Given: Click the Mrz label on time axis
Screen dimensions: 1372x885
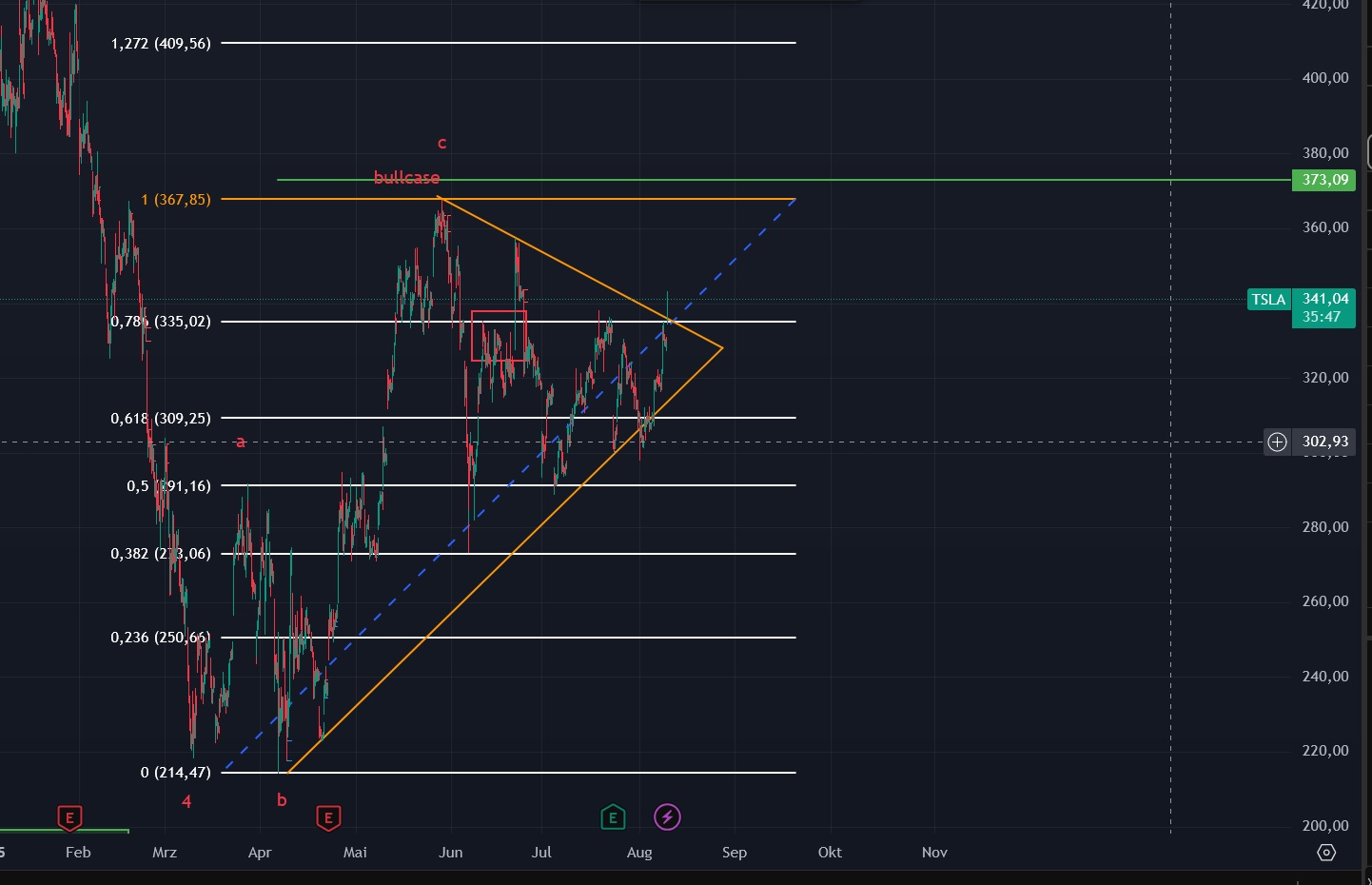Looking at the screenshot, I should point(165,853).
